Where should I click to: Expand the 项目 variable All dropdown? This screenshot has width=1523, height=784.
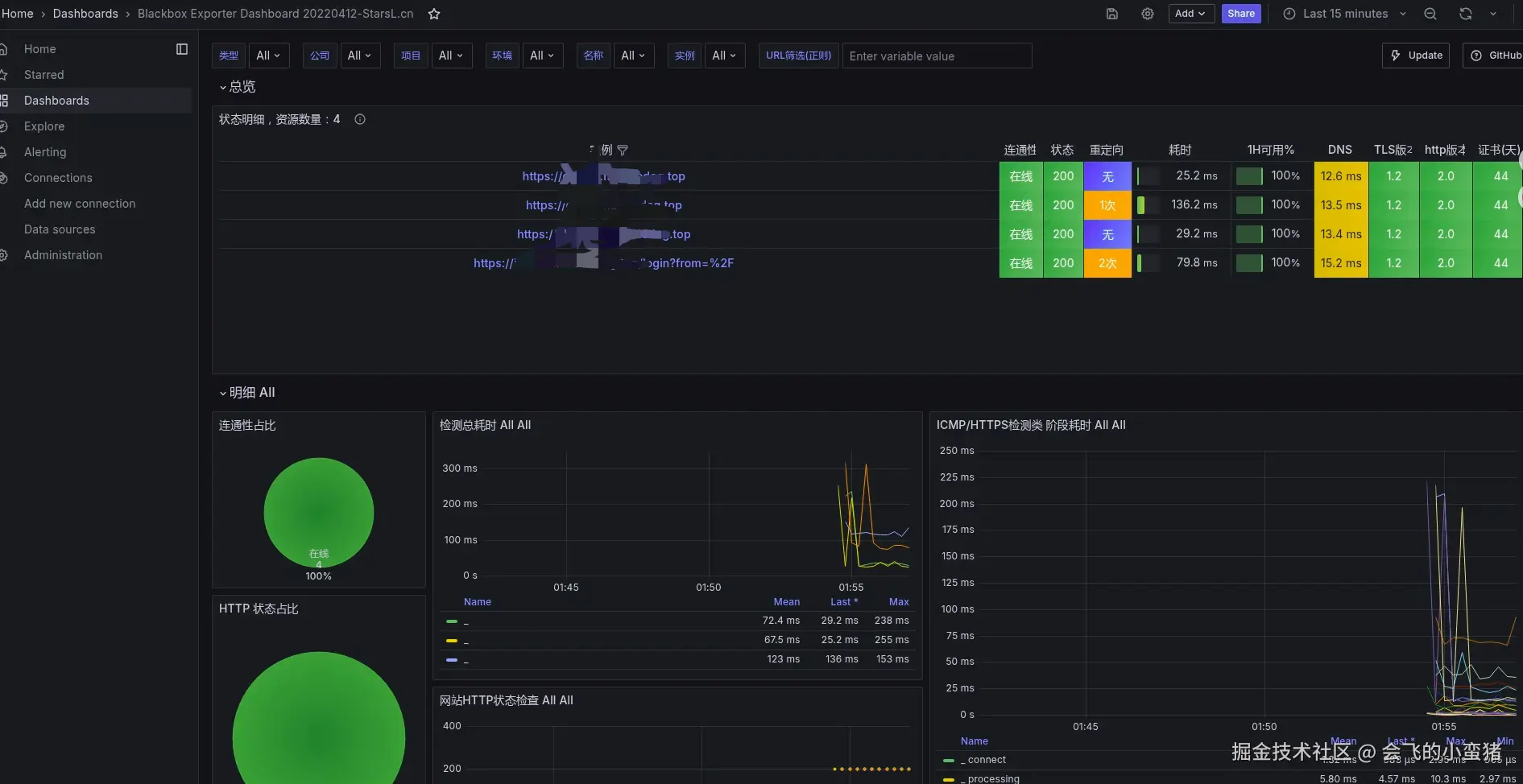451,56
